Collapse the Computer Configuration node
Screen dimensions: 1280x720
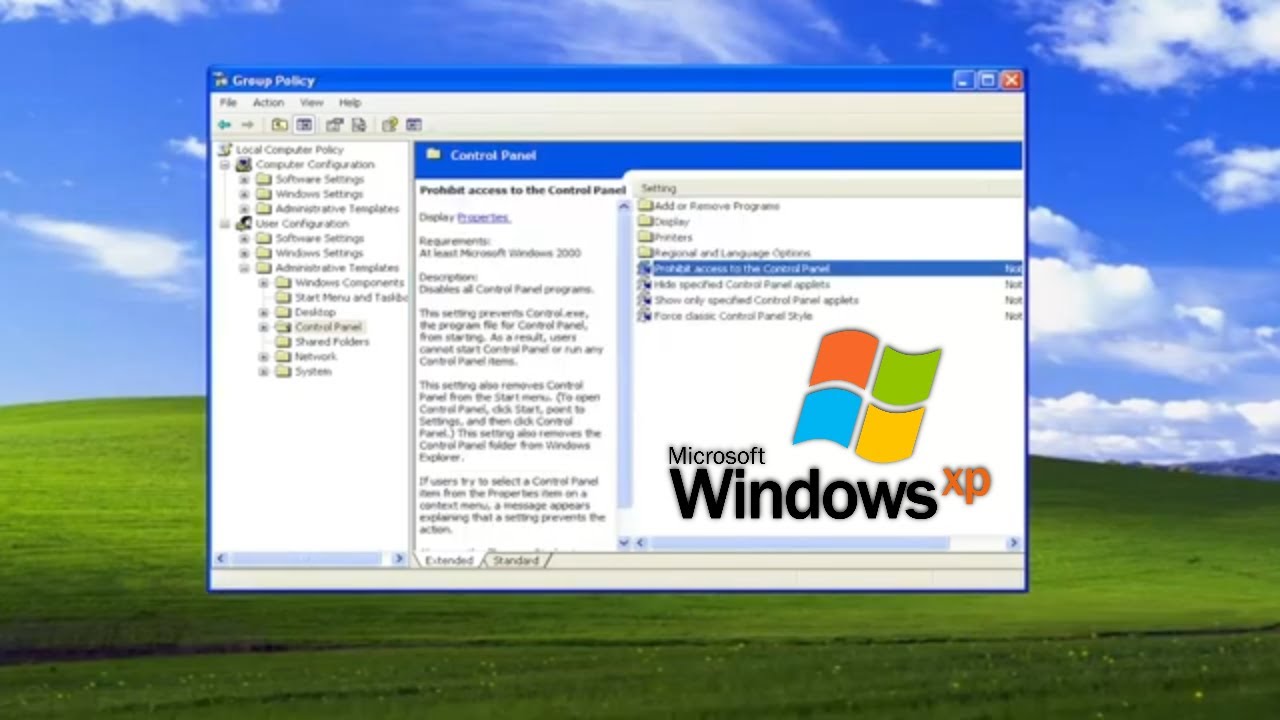(x=225, y=164)
